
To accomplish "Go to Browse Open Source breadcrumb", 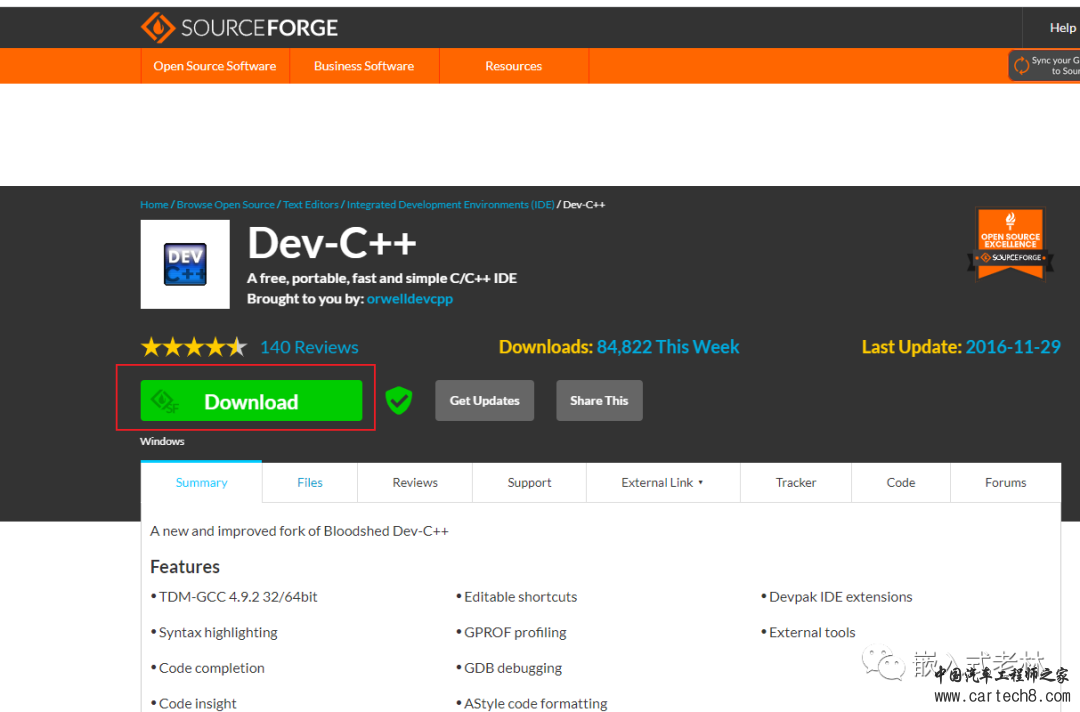I will point(226,205).
